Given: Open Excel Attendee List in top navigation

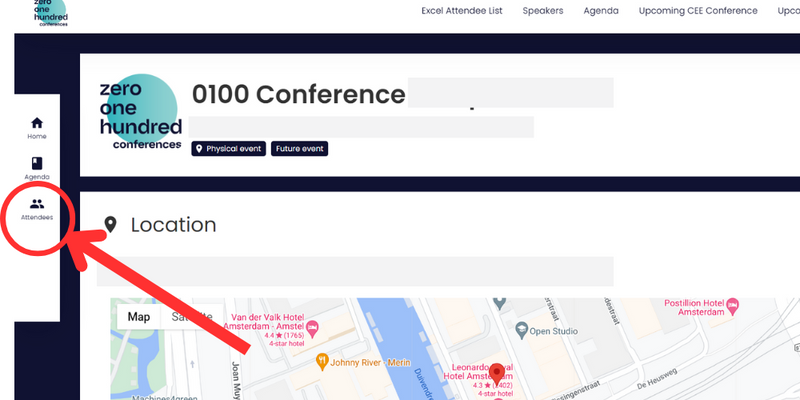Looking at the screenshot, I should click(462, 11).
